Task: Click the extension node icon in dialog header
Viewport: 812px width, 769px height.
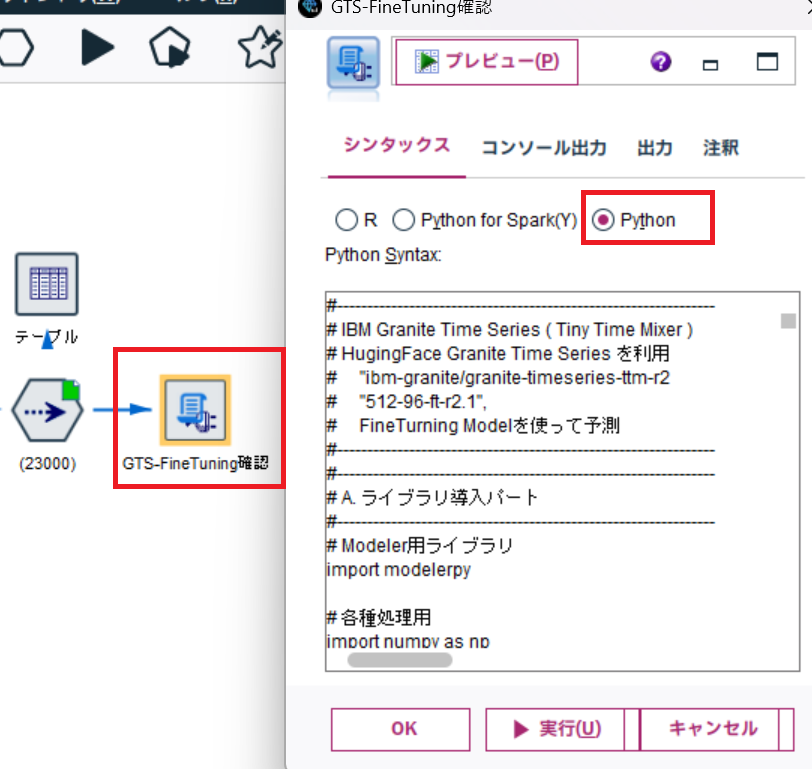Action: (353, 63)
